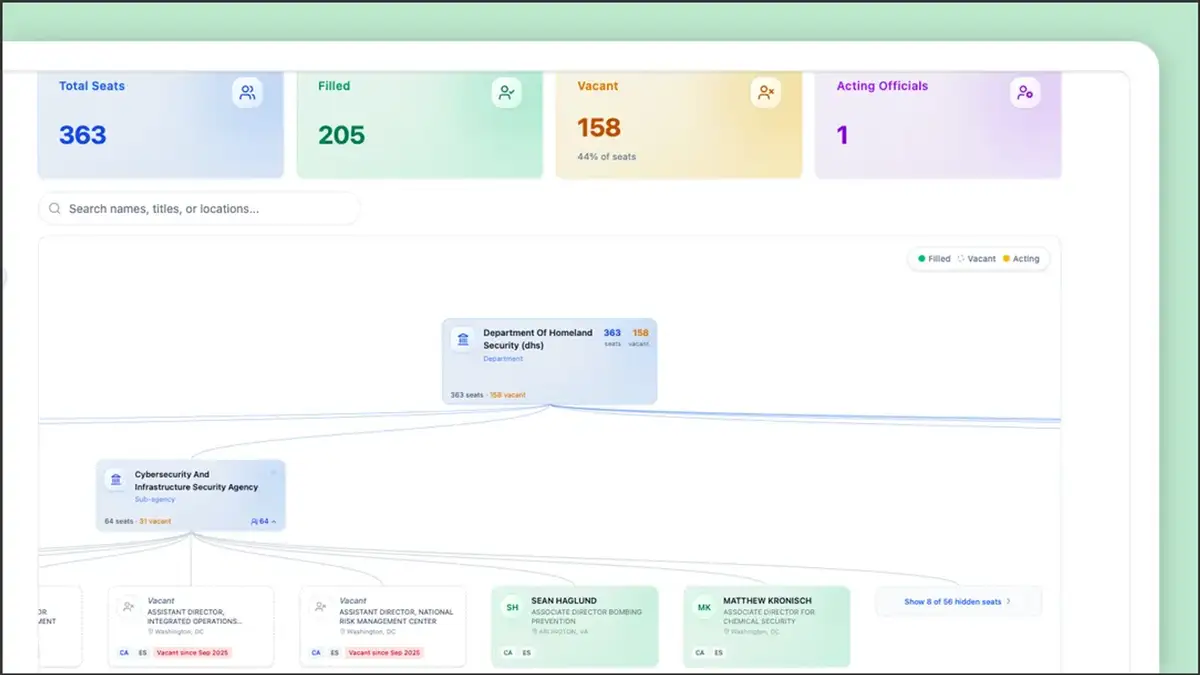Click Washington, DC location on Matthew Kronisch card
Screen dimensions: 1200x675
(x=752, y=632)
